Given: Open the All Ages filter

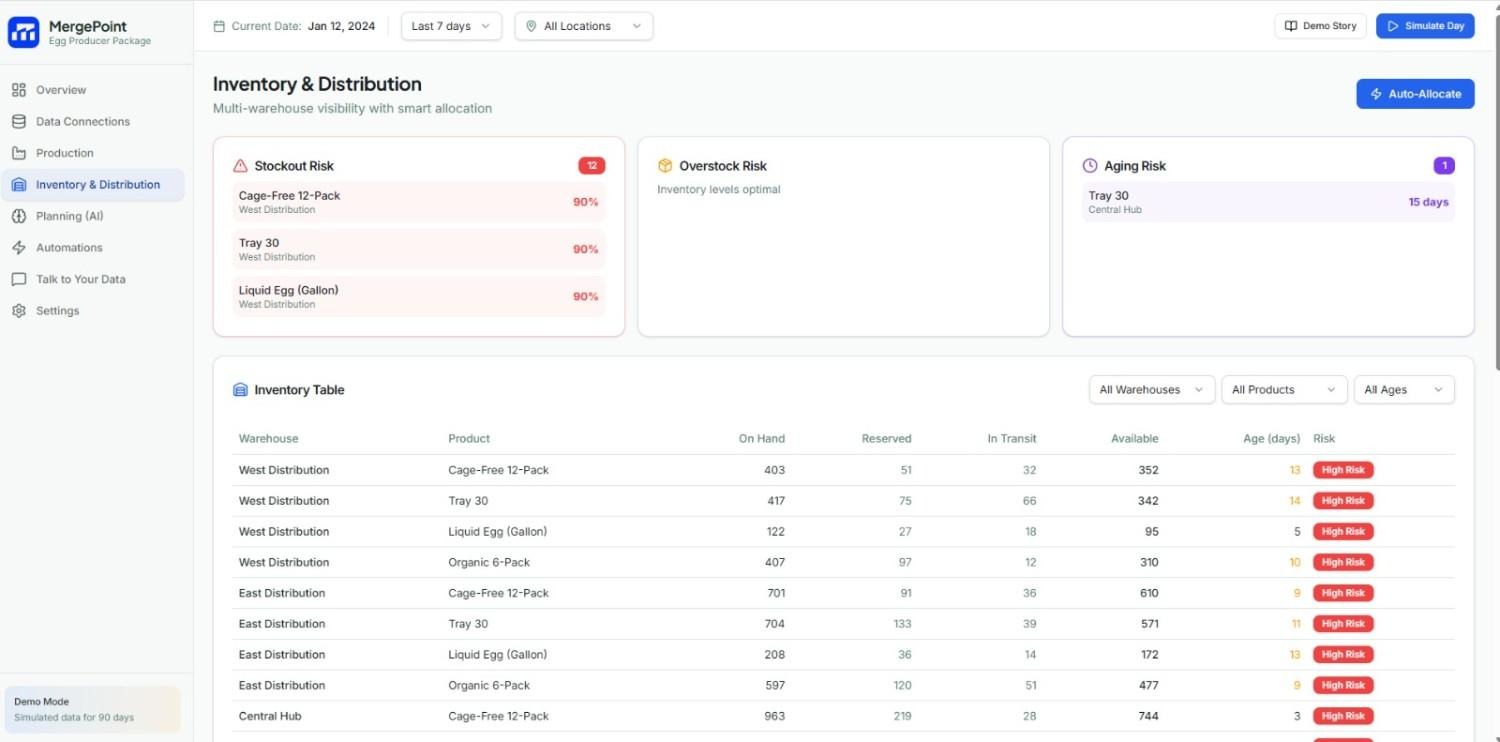Looking at the screenshot, I should 1403,389.
